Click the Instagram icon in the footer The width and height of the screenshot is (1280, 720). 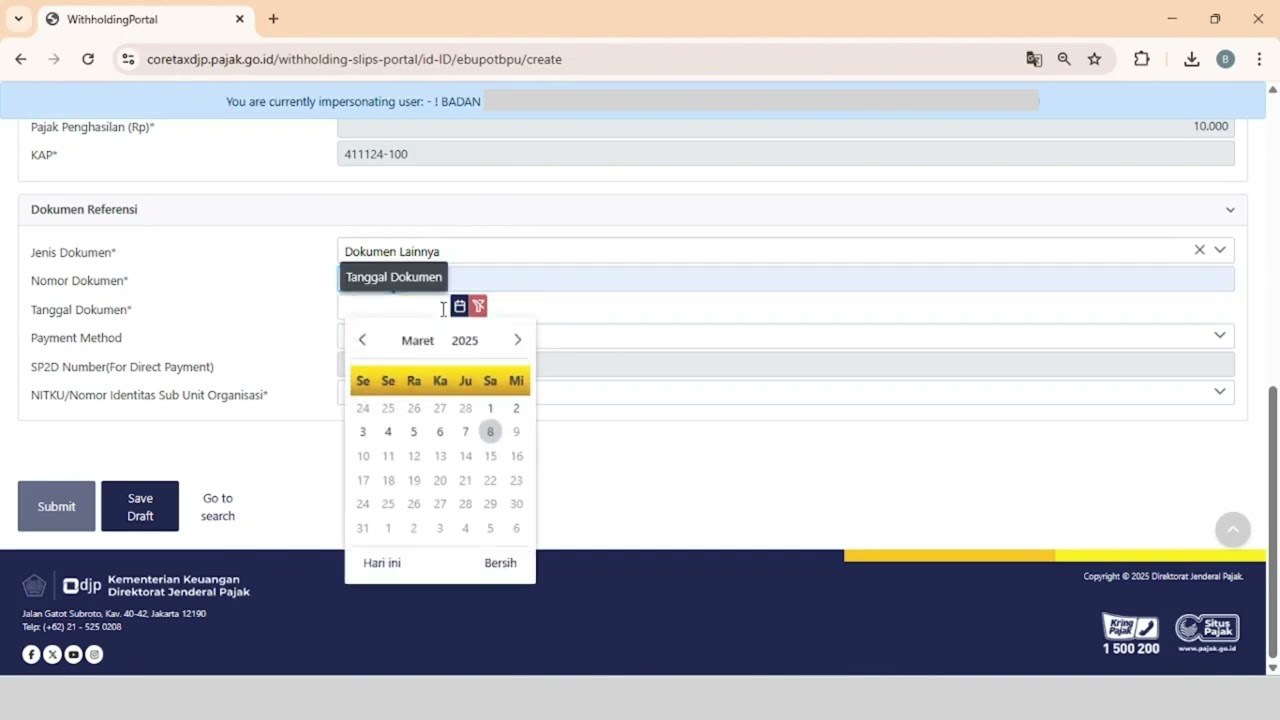coord(94,655)
